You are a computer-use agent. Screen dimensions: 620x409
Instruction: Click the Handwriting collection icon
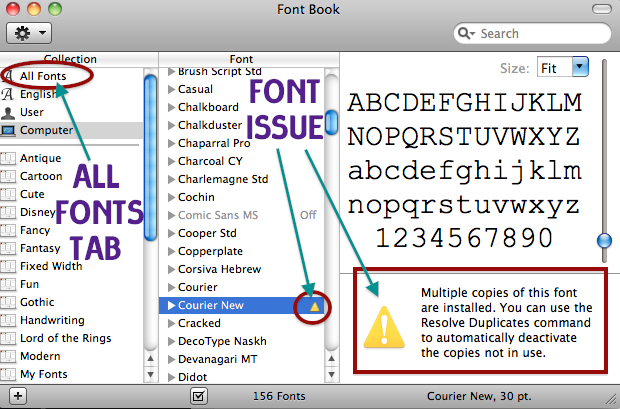8,320
